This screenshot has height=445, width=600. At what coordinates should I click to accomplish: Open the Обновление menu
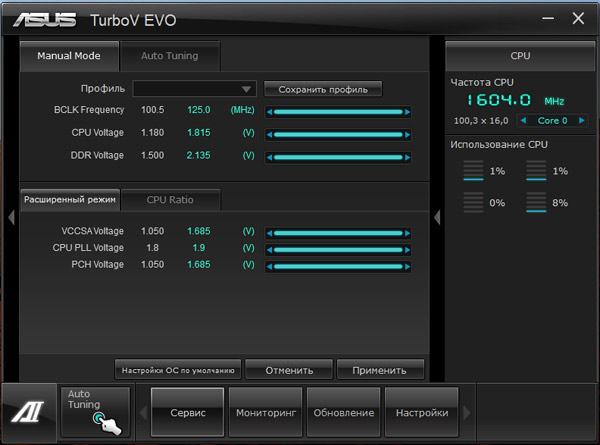pos(344,412)
